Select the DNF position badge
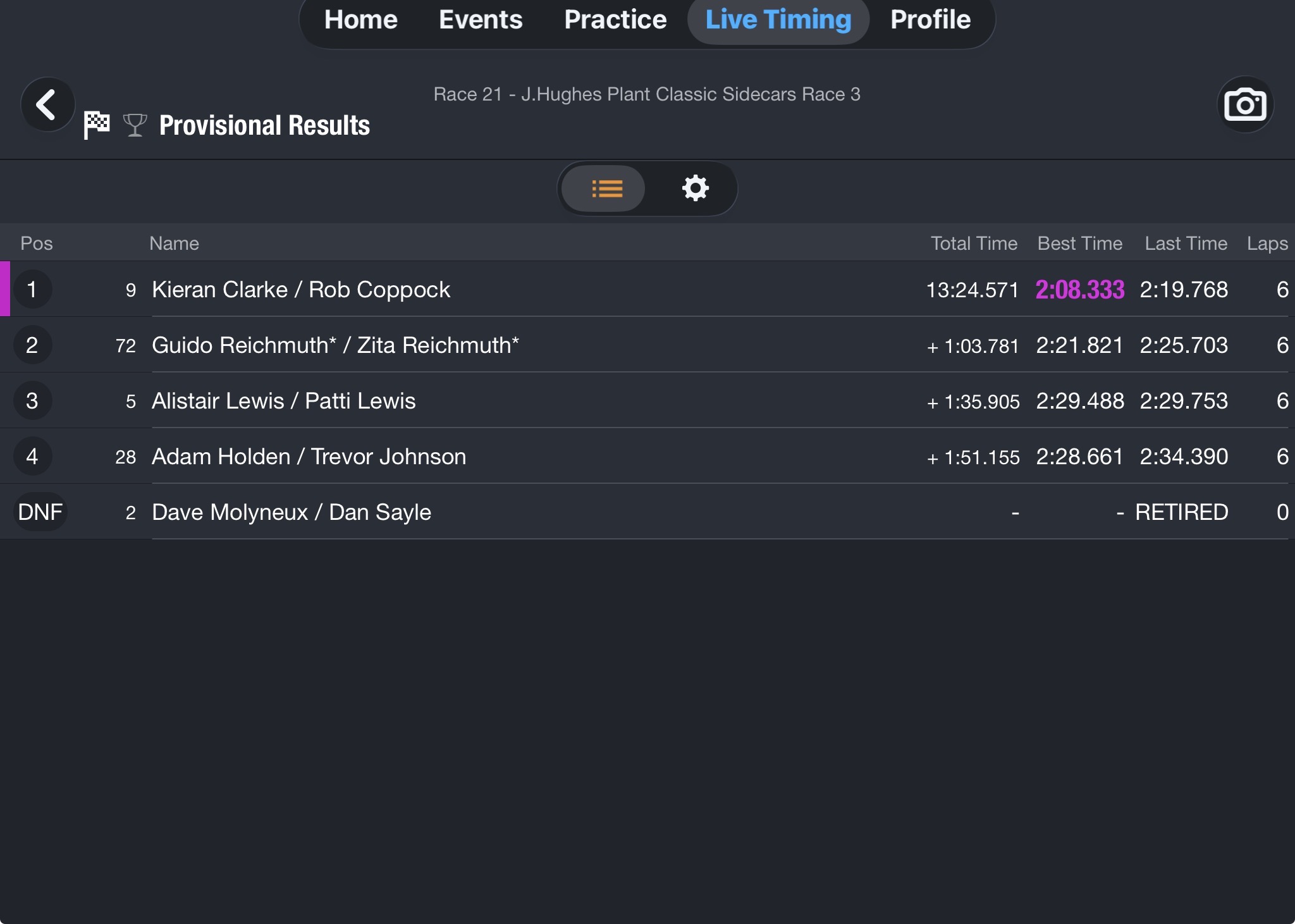1295x924 pixels. 40,512
